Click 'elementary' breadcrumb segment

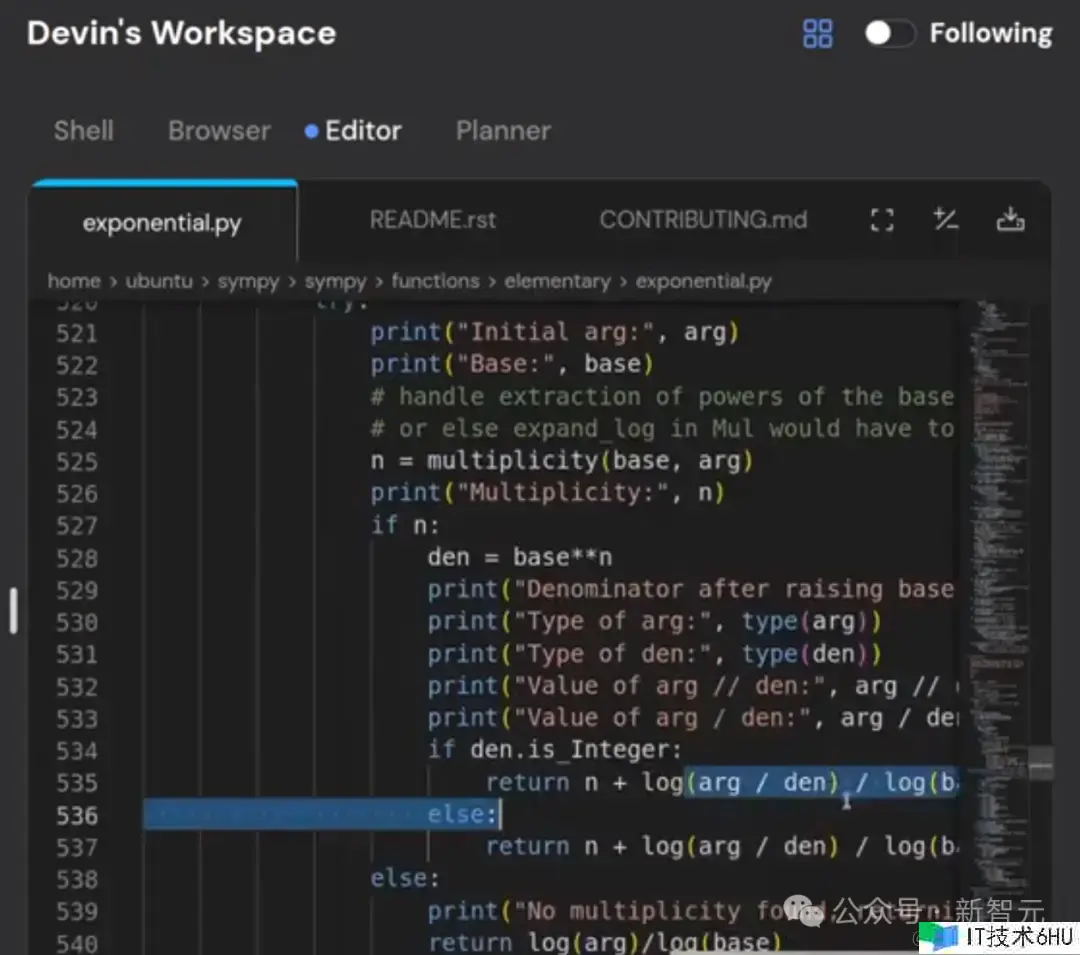tap(557, 282)
